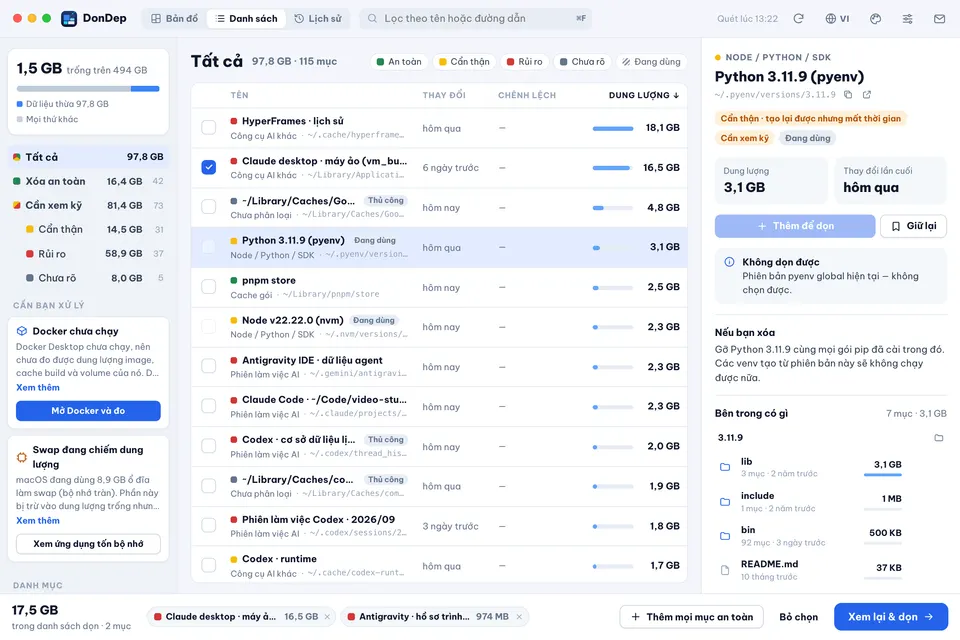Open the Lịch sử tab
960x640 pixels.
[318, 18]
